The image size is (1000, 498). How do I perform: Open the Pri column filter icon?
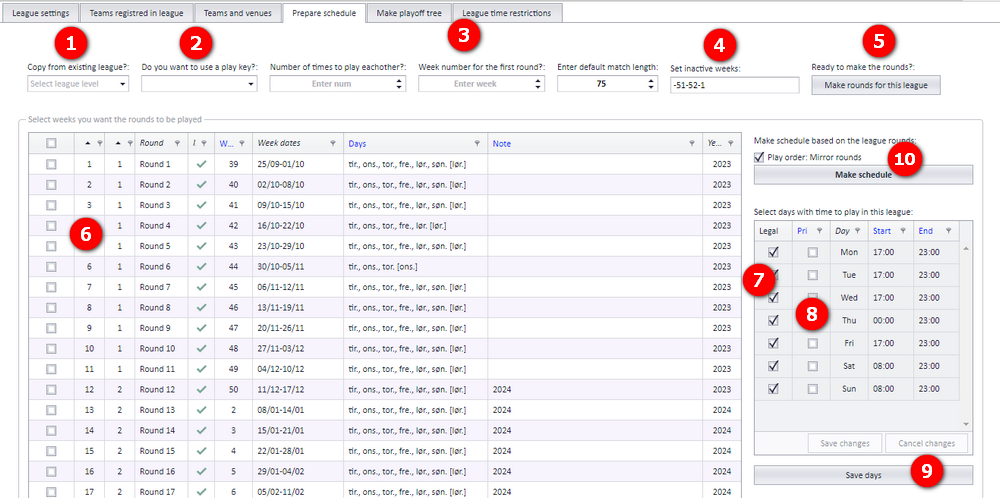point(820,231)
